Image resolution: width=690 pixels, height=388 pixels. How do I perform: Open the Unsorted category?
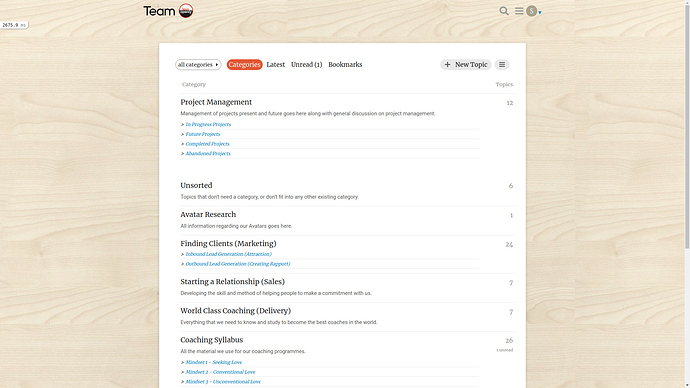click(x=196, y=186)
